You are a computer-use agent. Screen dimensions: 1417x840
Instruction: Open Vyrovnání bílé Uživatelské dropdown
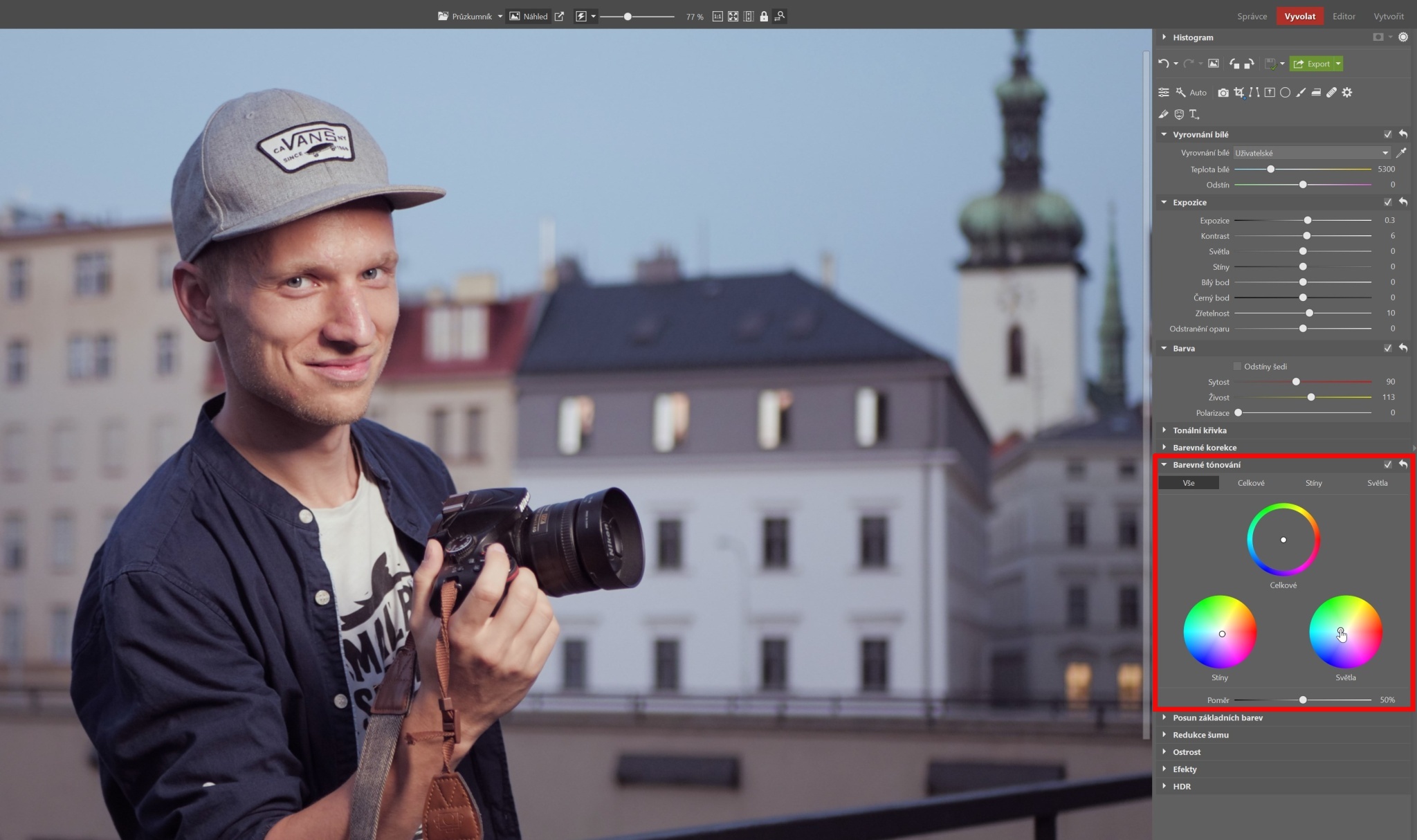1312,153
